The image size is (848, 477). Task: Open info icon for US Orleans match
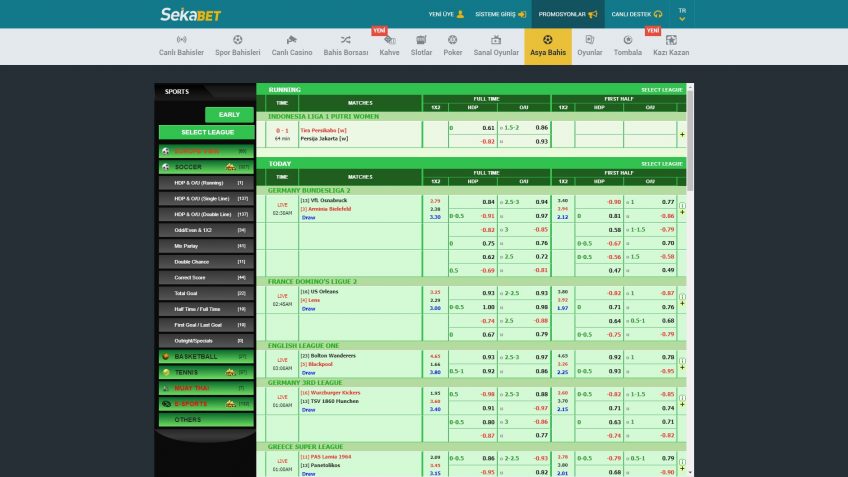[682, 297]
